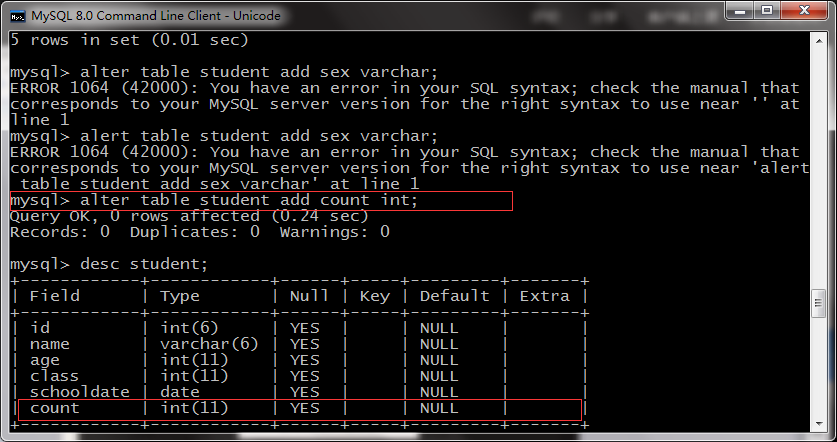
Task: Click the 'Type' column header
Action: coord(180,296)
